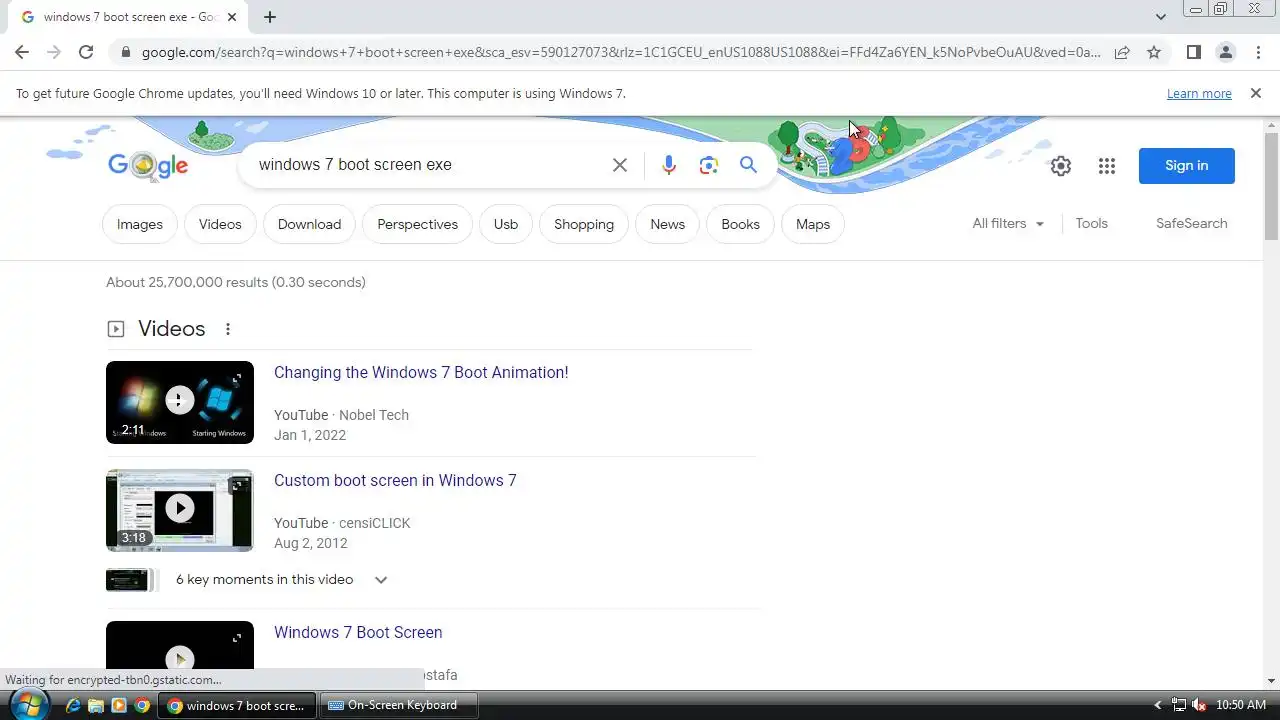1280x720 pixels.
Task: Open Google Lens image search
Action: [709, 165]
